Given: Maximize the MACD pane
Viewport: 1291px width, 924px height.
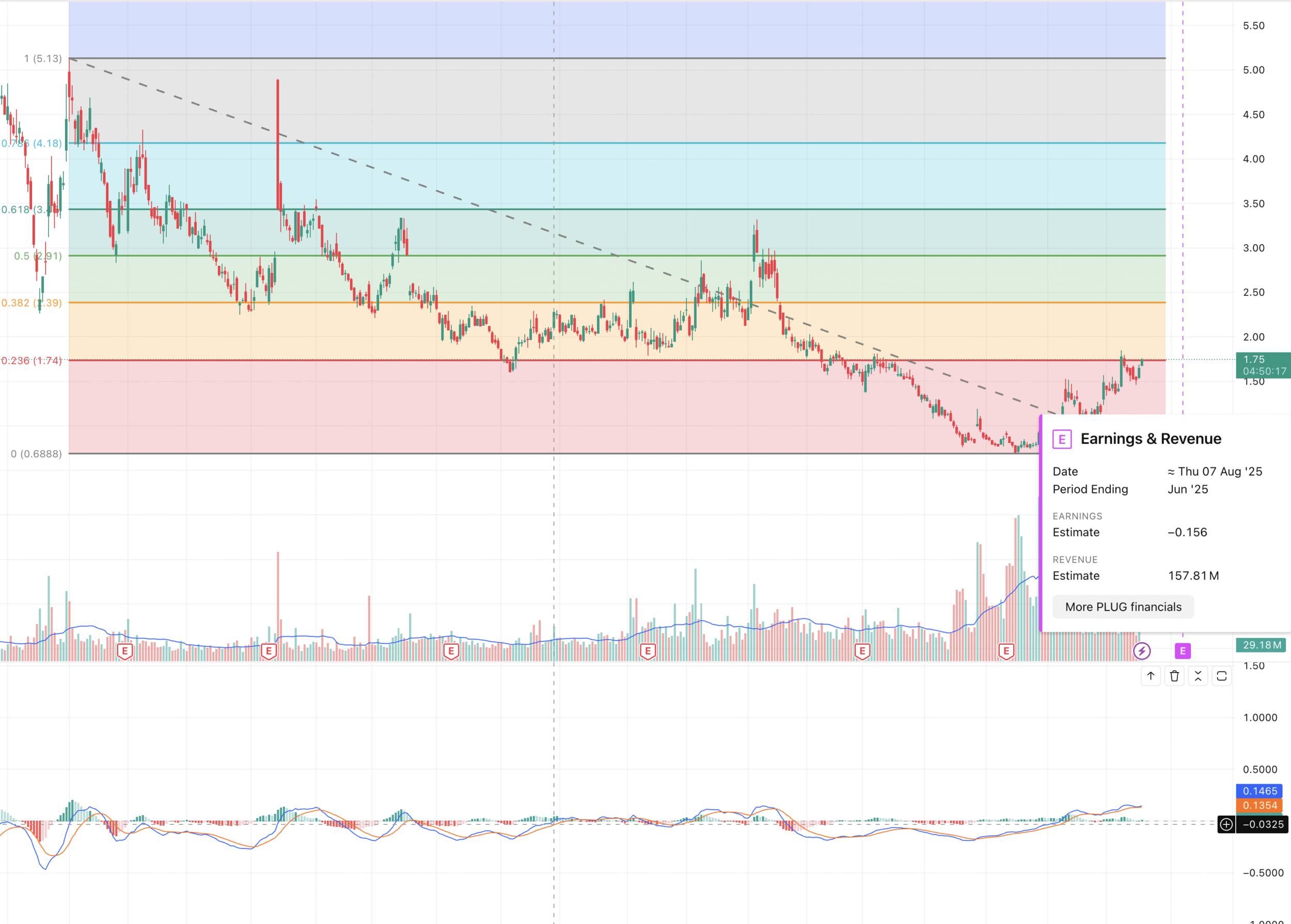Looking at the screenshot, I should [1222, 676].
